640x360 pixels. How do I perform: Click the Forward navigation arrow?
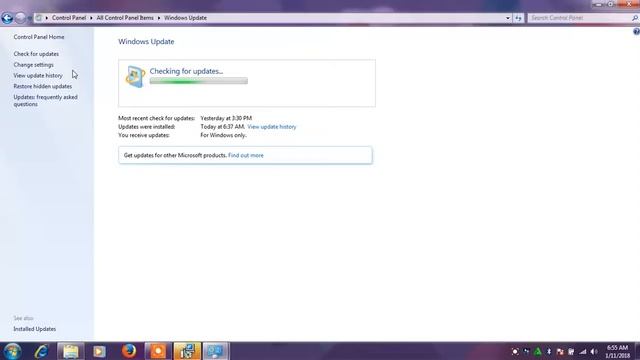(20, 18)
